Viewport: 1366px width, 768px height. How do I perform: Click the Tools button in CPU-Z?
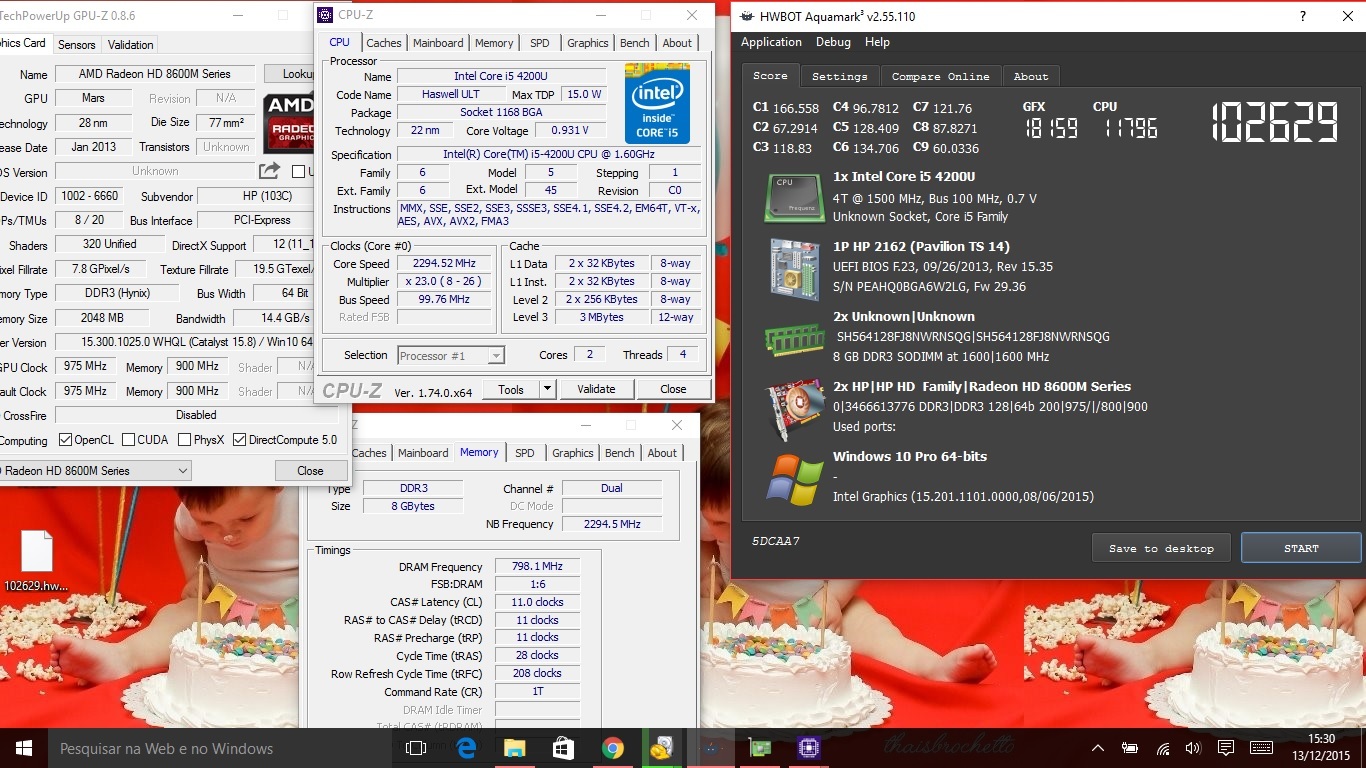click(x=511, y=389)
